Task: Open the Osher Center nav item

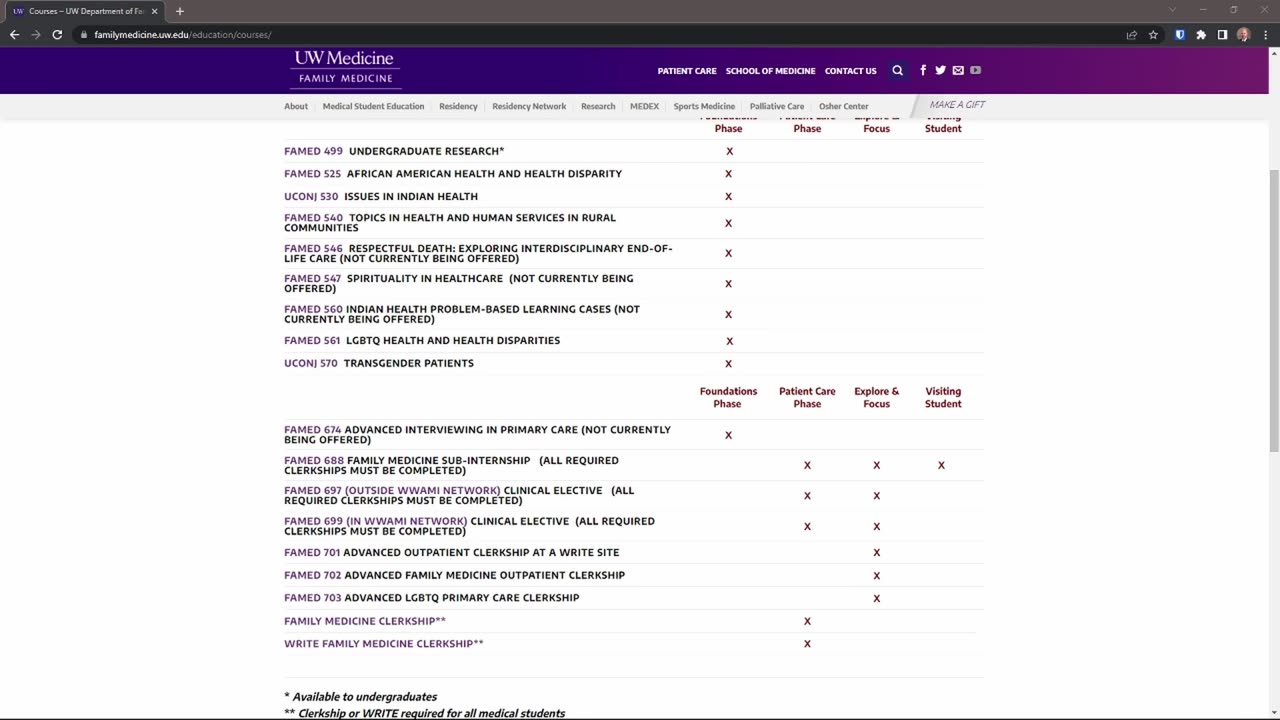Action: click(844, 106)
